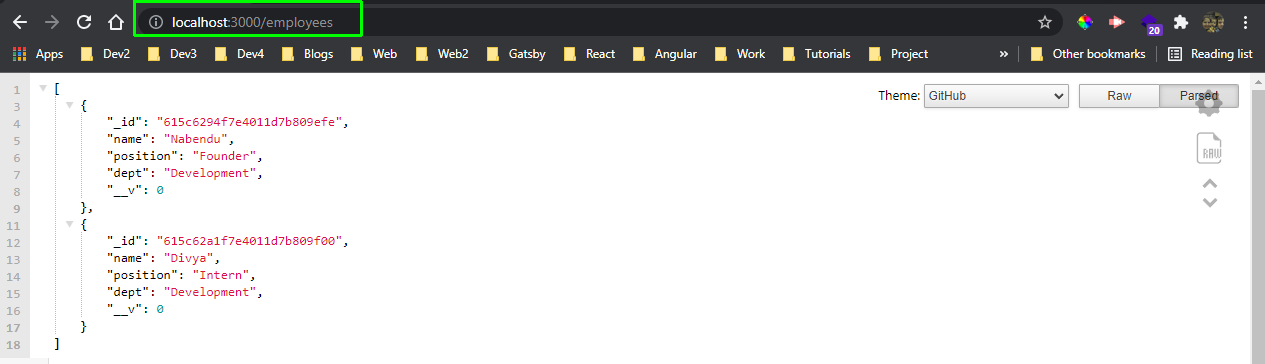
Task: Open the Other bookmarks folder
Action: point(1088,54)
